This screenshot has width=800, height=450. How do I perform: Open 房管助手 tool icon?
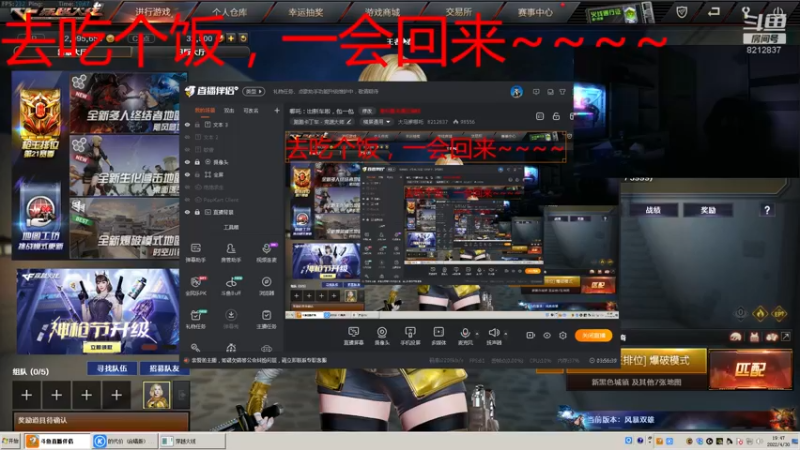tap(231, 252)
